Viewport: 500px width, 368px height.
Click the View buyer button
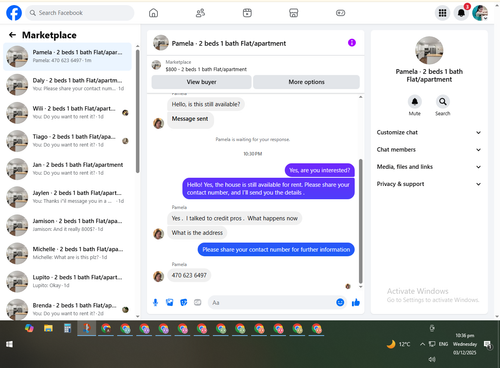coord(201,82)
